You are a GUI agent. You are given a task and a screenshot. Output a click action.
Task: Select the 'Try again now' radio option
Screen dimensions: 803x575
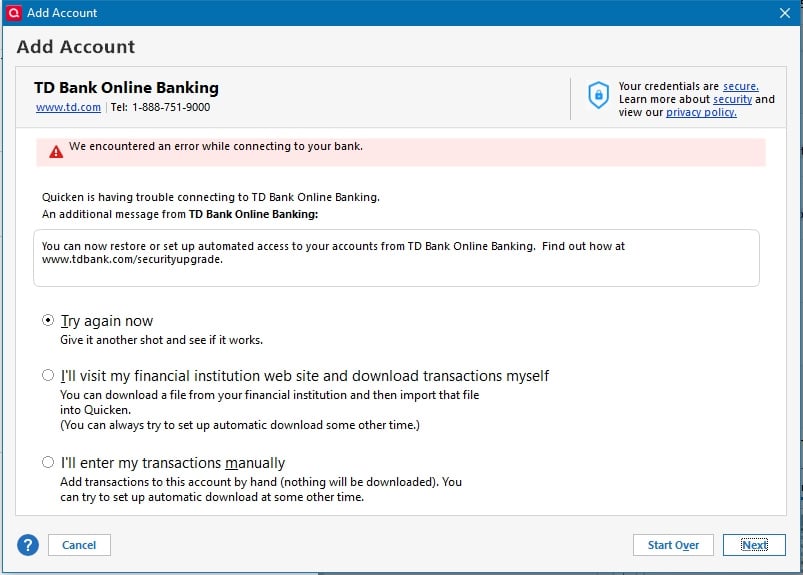48,321
